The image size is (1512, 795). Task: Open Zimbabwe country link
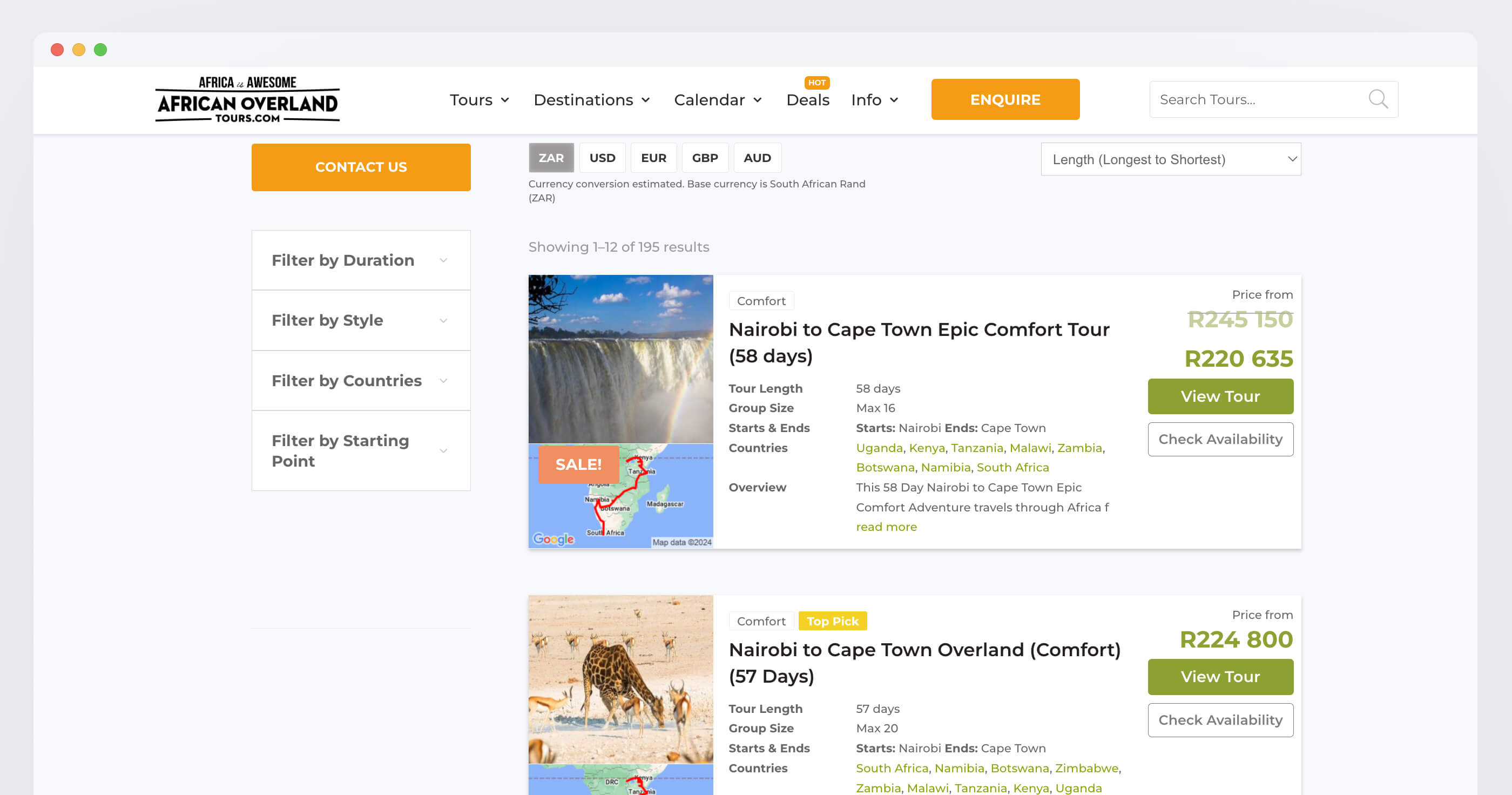tap(1086, 768)
